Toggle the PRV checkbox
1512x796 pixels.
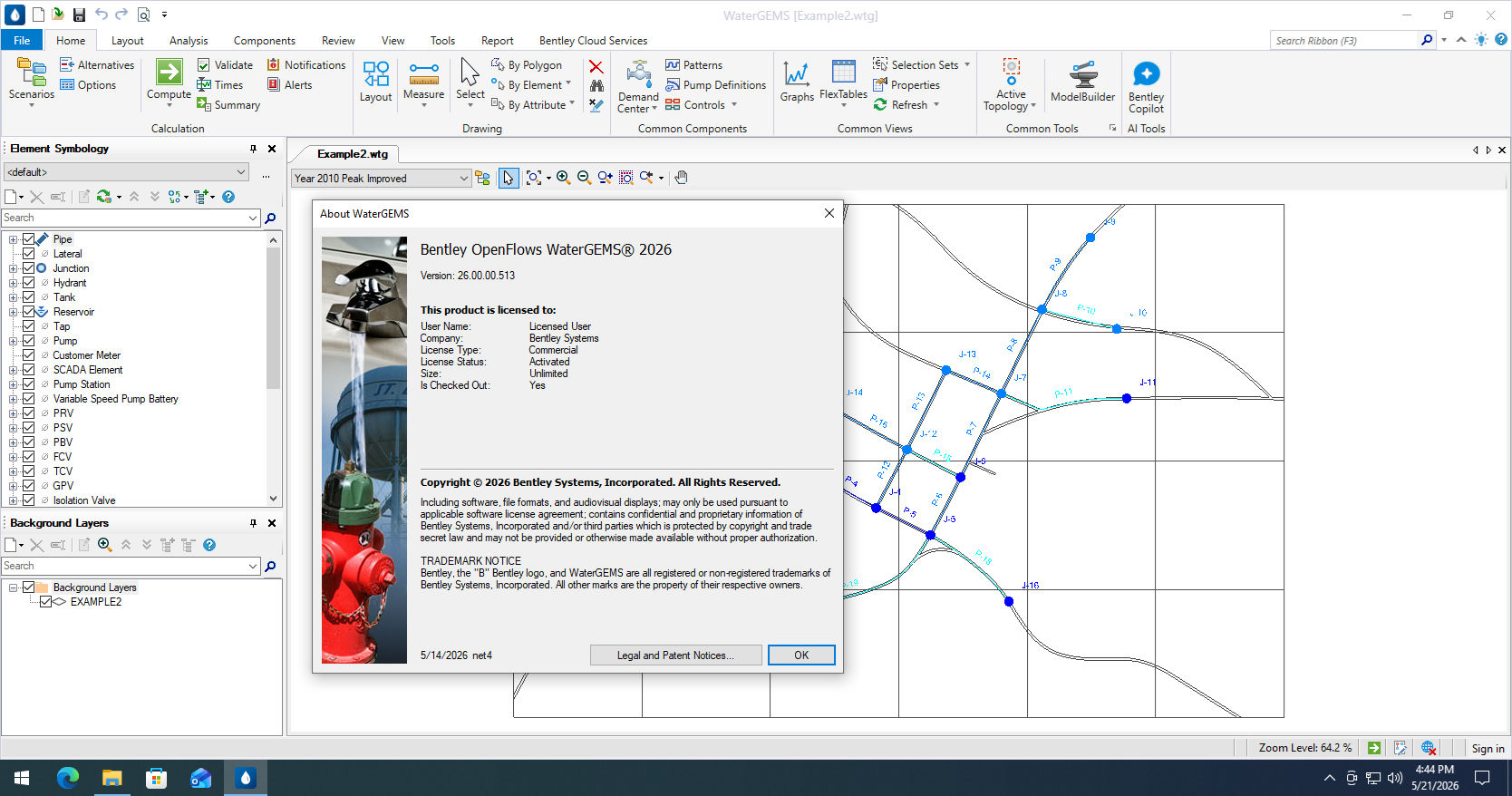point(28,413)
